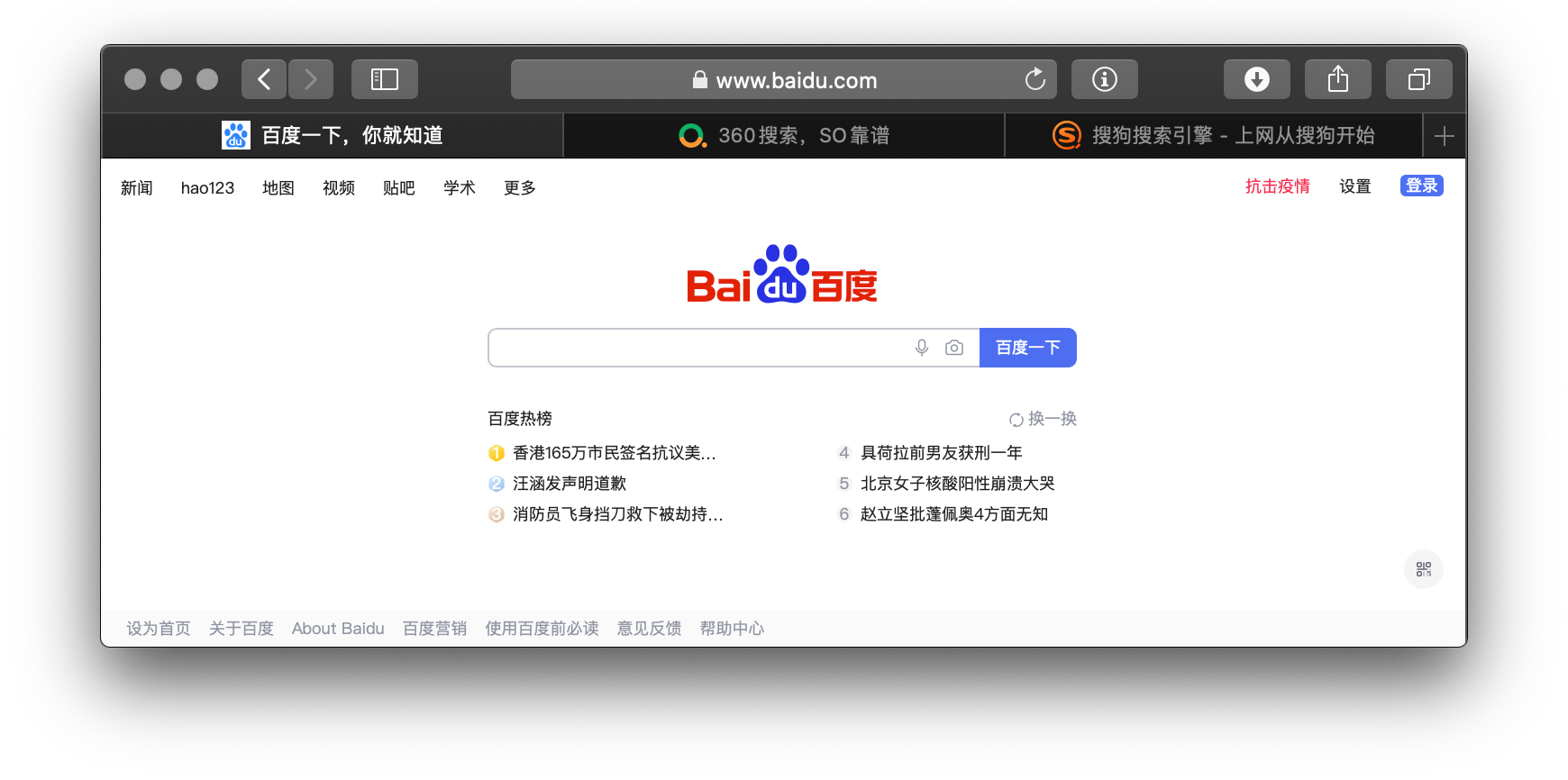The height and width of the screenshot is (780, 1568).
Task: Open hot item 汪涵发声明道歉
Action: (570, 484)
